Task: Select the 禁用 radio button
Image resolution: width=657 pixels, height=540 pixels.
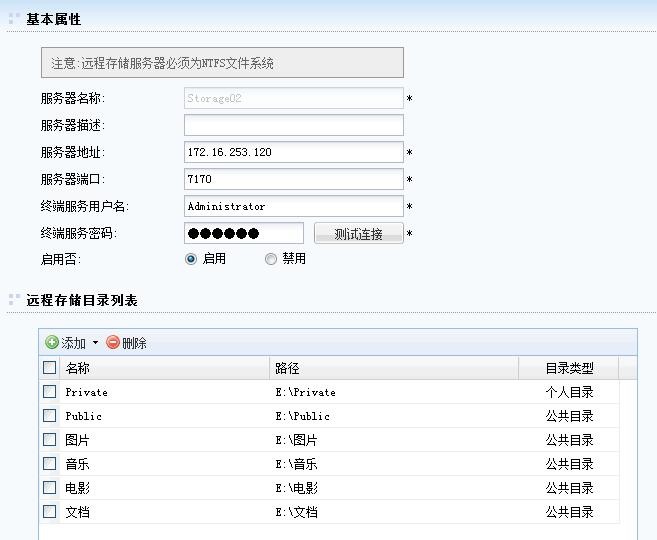Action: (271, 259)
